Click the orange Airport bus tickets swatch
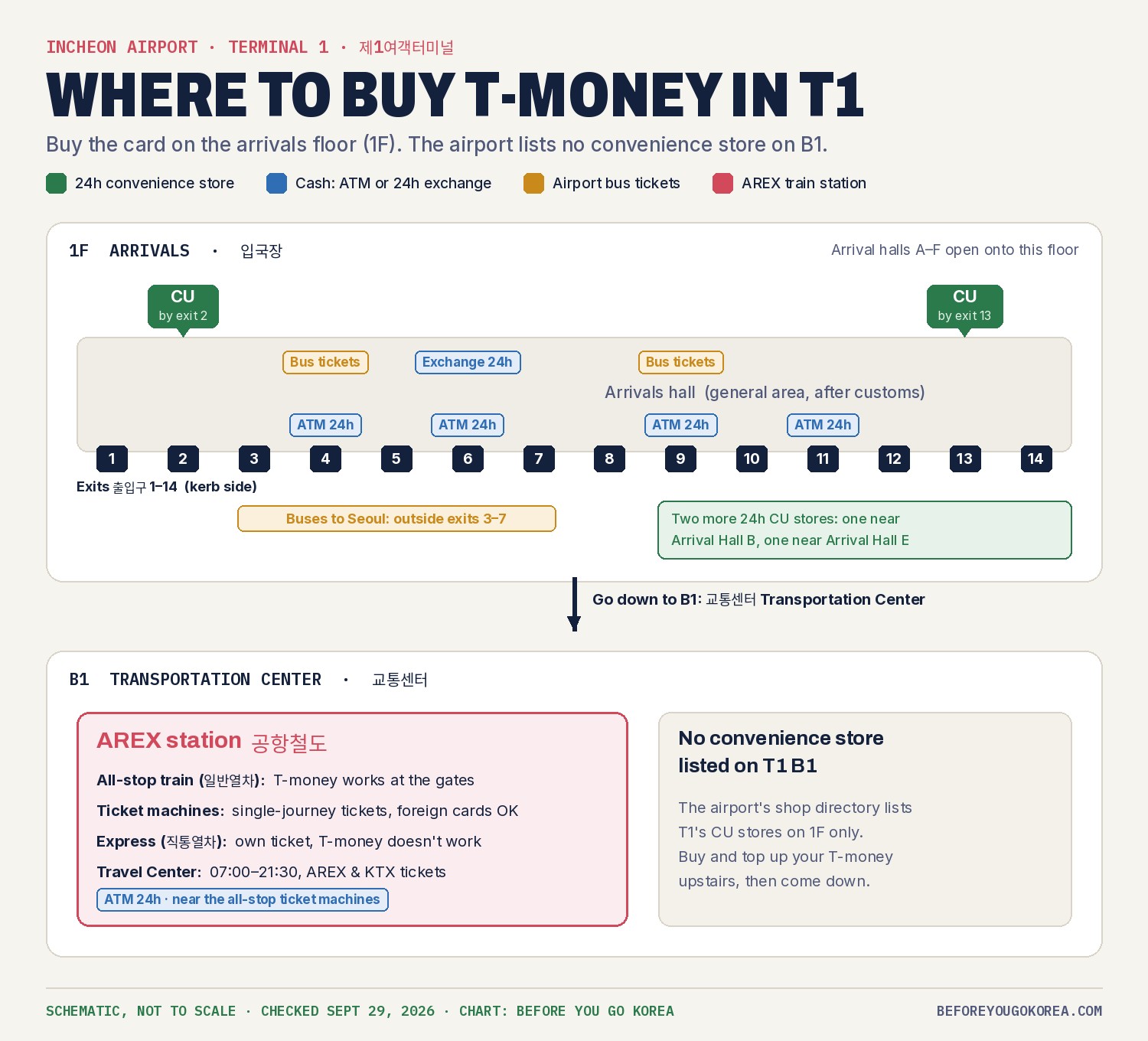Image resolution: width=1148 pixels, height=1041 pixels. point(533,183)
